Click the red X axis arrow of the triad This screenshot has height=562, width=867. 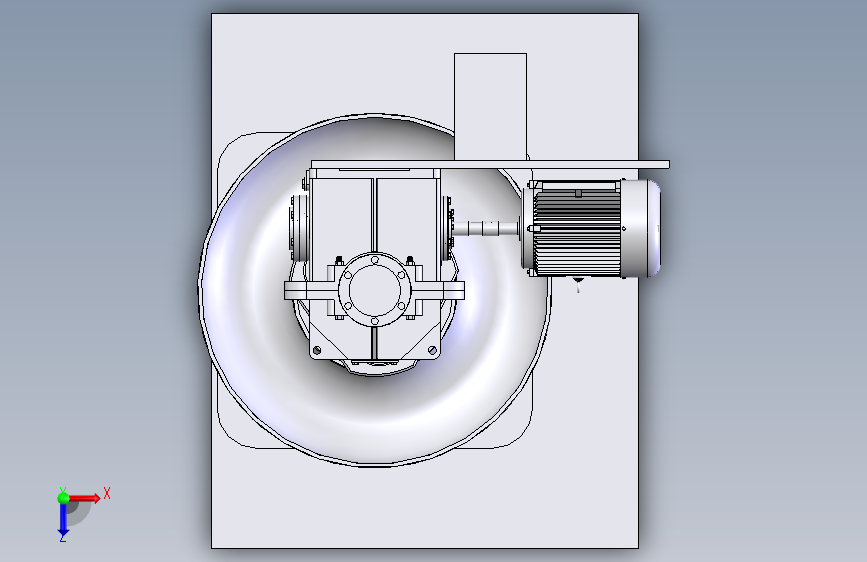pos(85,498)
